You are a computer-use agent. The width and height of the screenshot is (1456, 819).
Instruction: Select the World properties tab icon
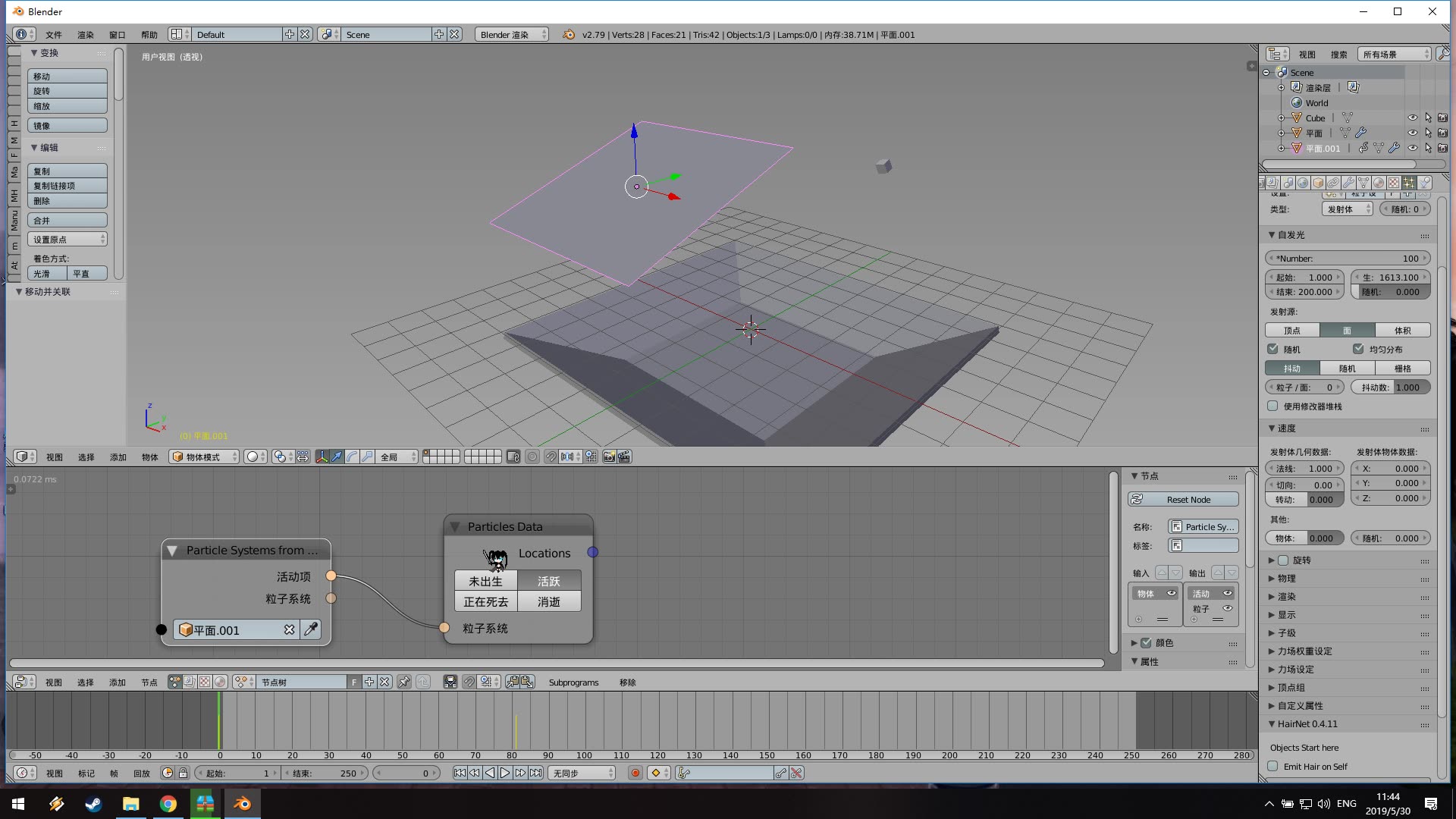point(1302,183)
